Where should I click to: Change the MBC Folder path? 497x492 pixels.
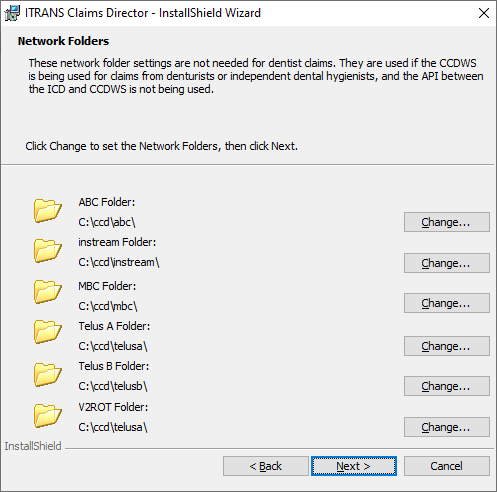point(447,303)
